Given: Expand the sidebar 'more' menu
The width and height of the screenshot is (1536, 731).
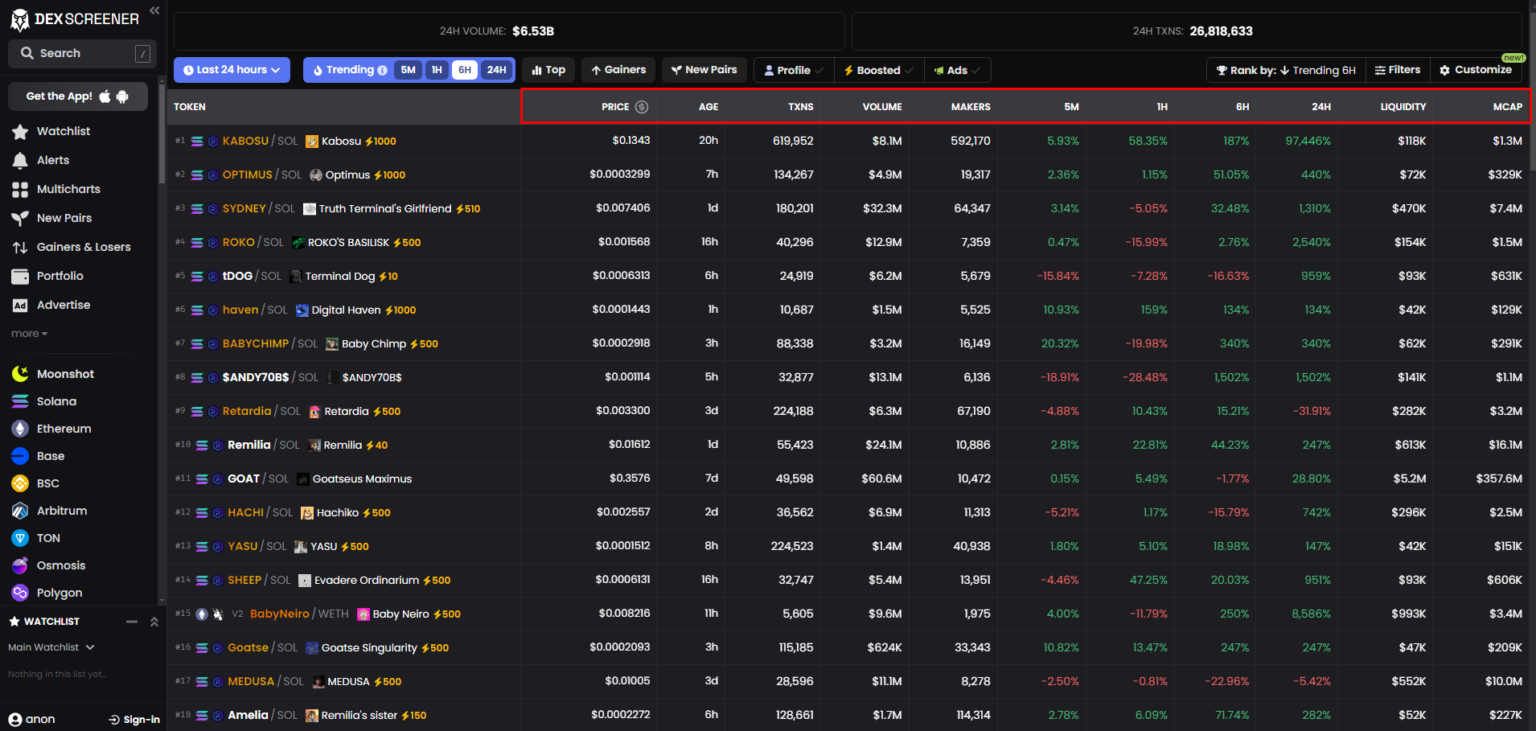Looking at the screenshot, I should [x=29, y=334].
